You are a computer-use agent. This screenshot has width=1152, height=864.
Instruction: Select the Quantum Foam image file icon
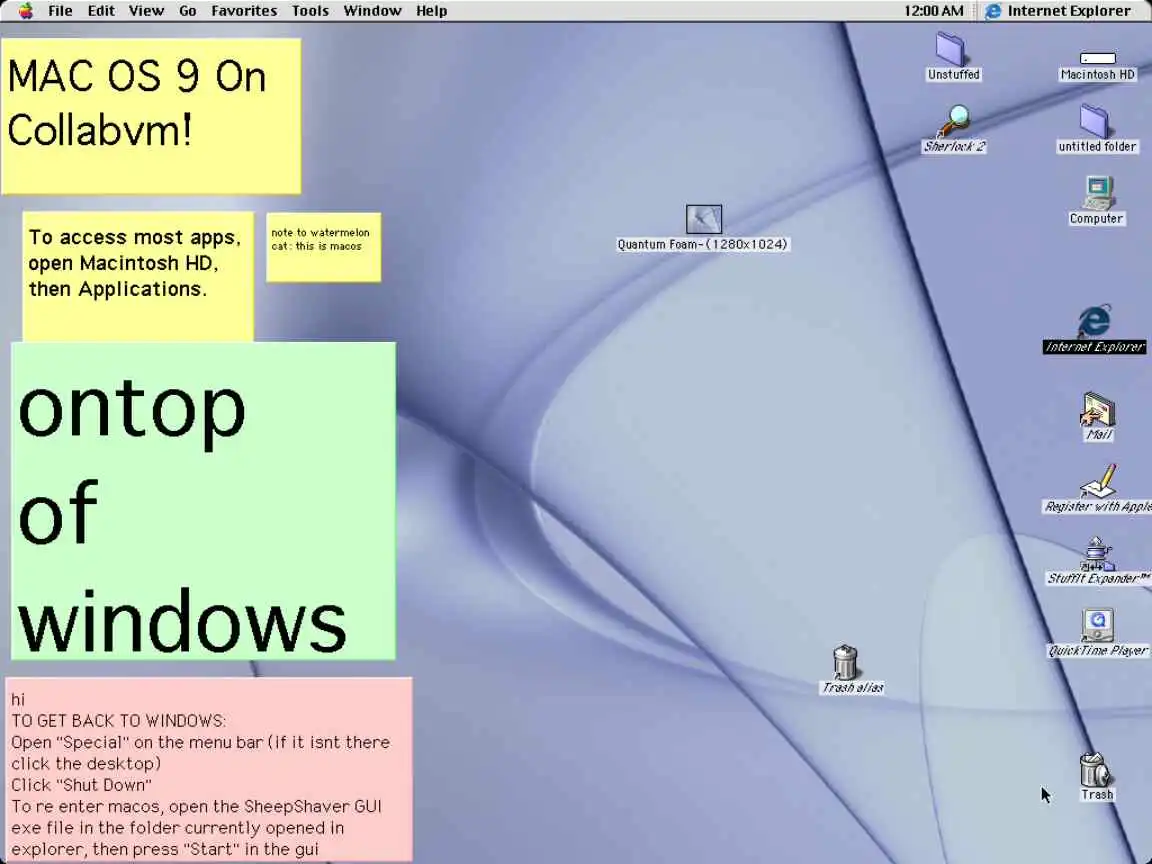click(703, 219)
